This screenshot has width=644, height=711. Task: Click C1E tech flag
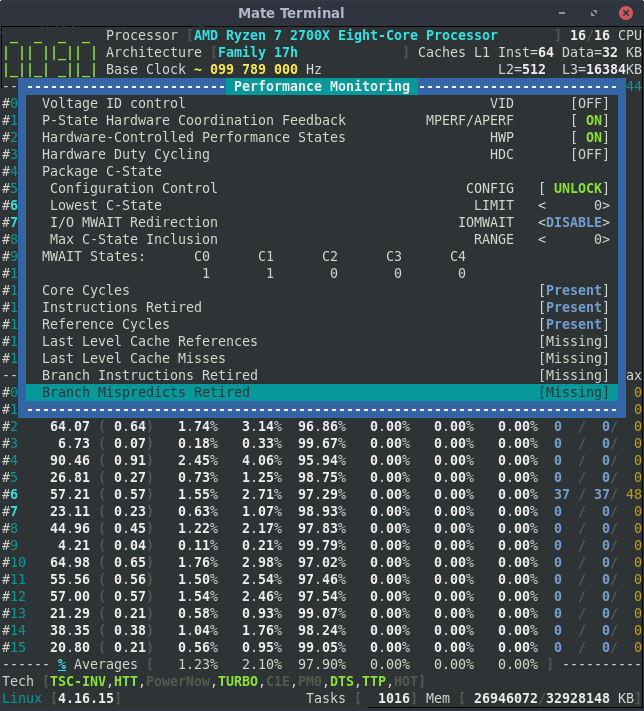click(x=278, y=682)
